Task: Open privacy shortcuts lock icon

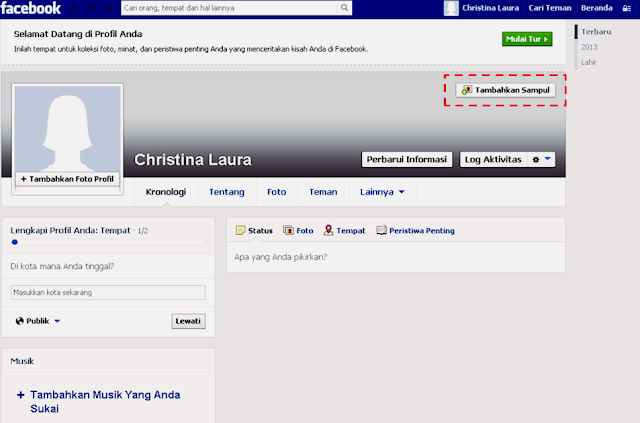Action: [627, 8]
